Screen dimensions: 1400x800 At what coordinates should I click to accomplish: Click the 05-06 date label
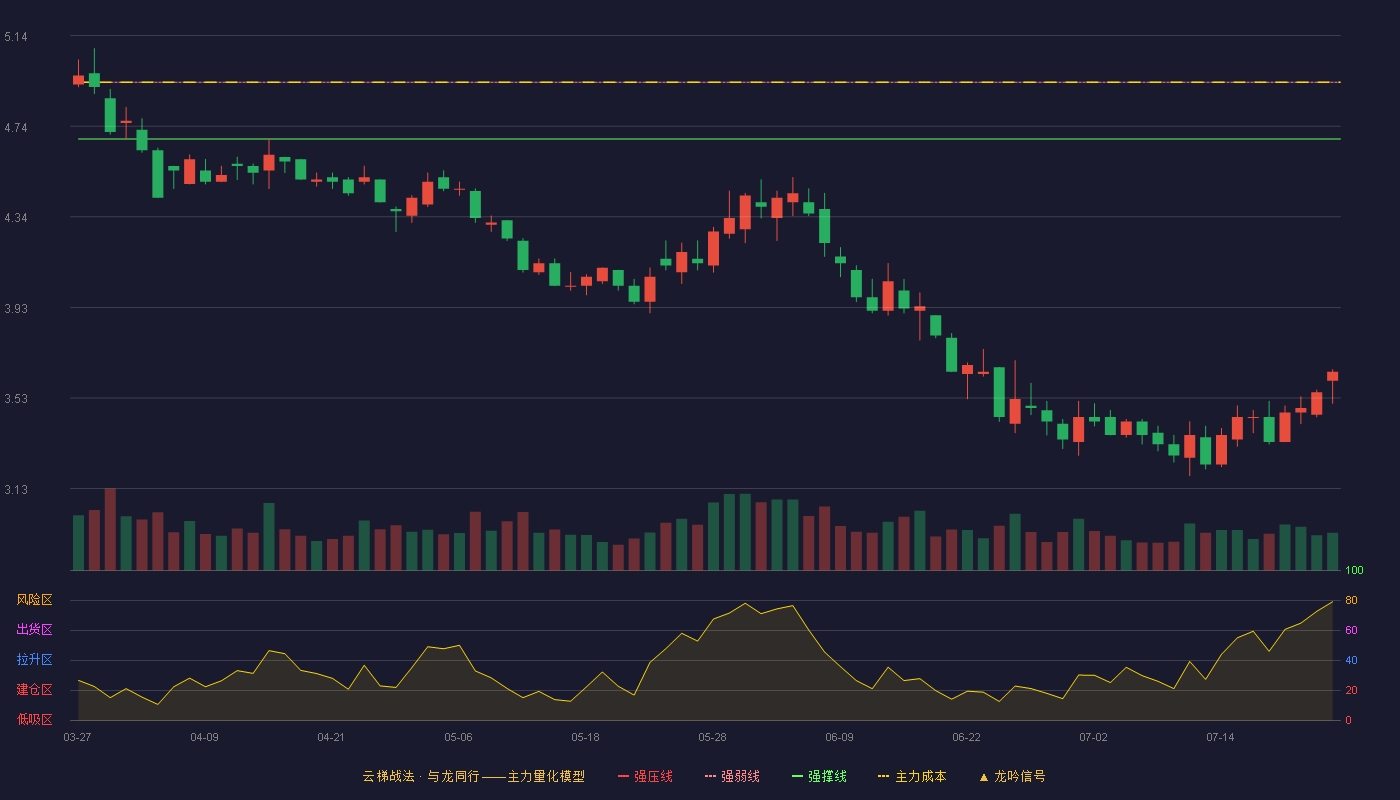coord(458,737)
